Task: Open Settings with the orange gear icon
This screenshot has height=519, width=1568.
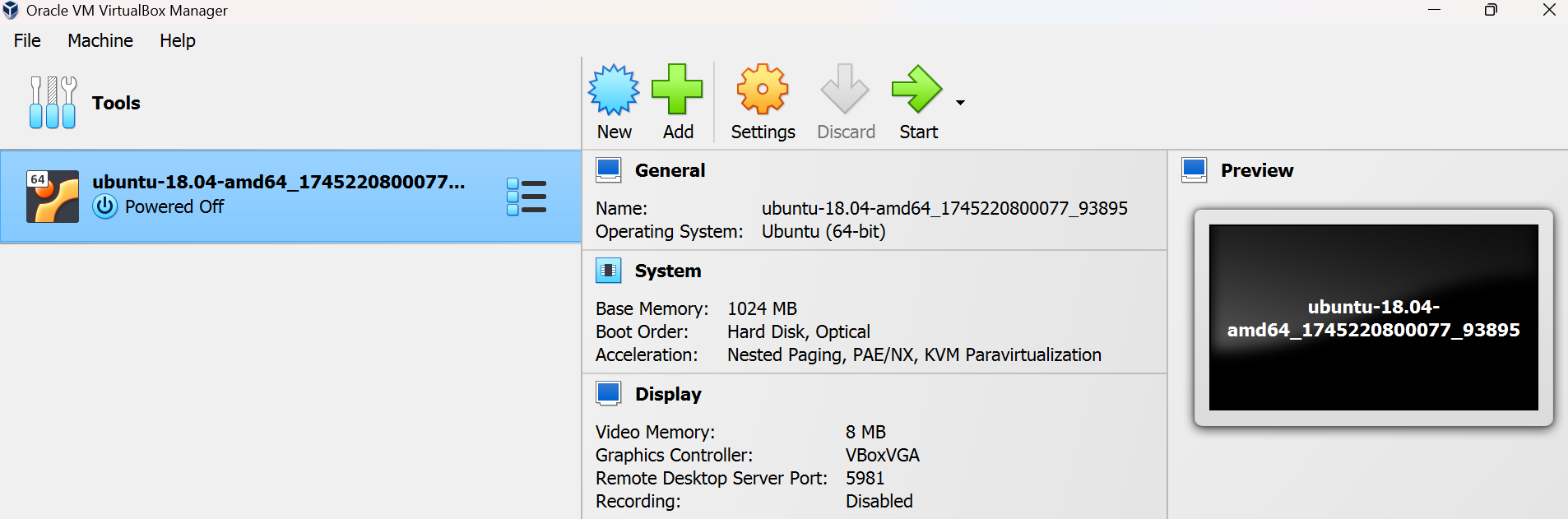Action: click(x=763, y=90)
